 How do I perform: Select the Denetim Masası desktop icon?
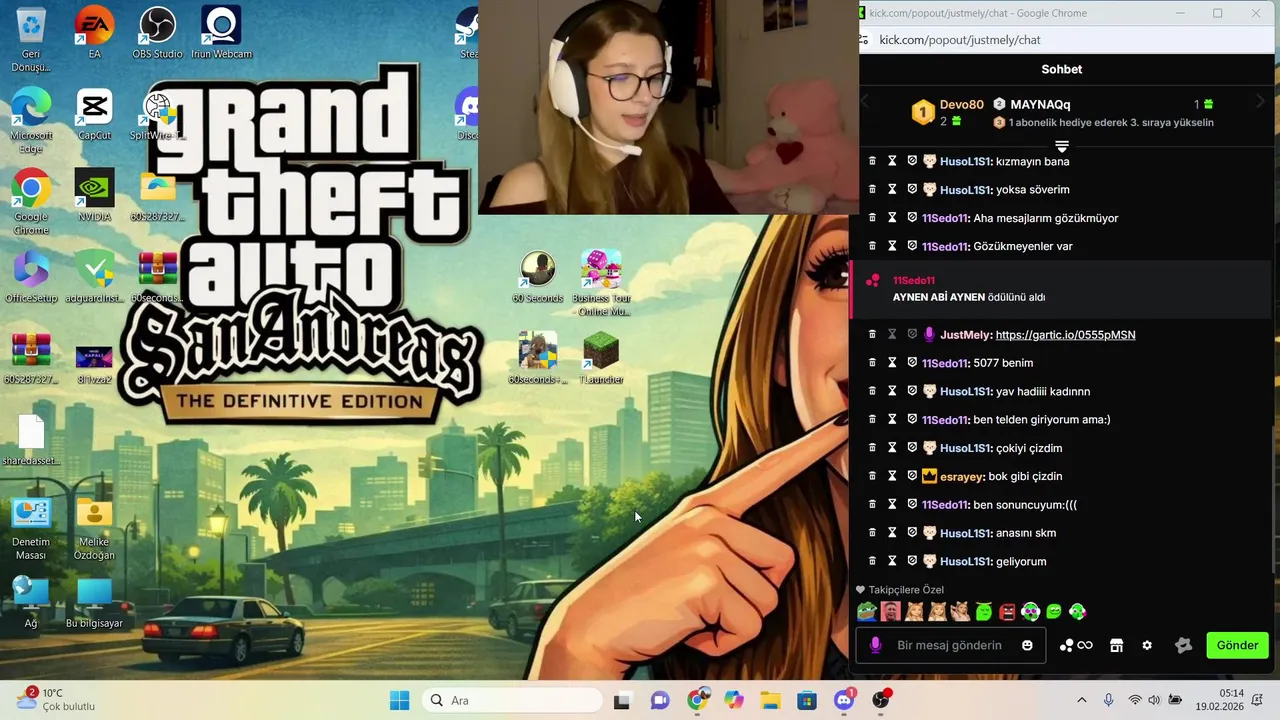pyautogui.click(x=31, y=529)
